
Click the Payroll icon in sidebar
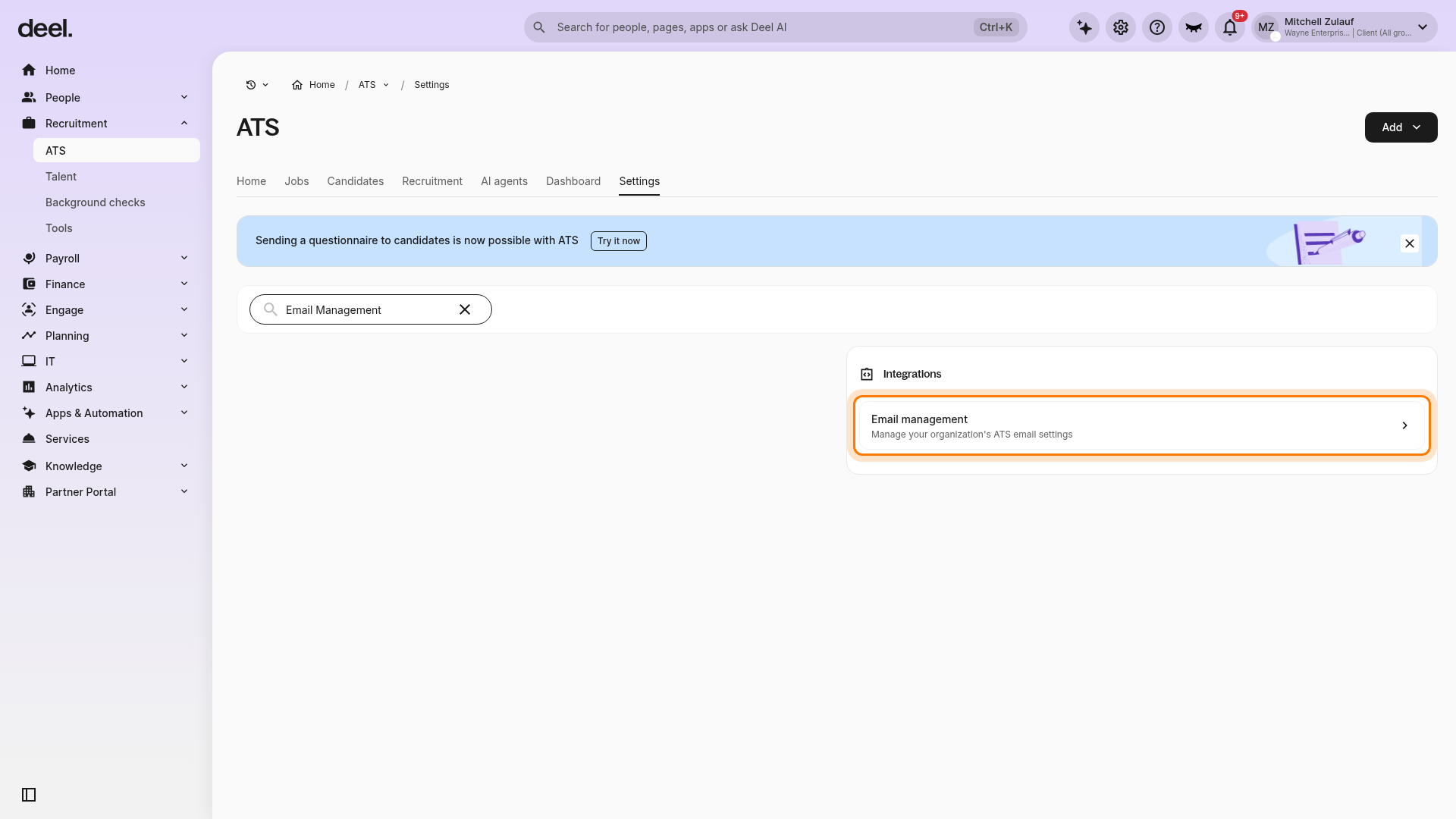click(29, 259)
